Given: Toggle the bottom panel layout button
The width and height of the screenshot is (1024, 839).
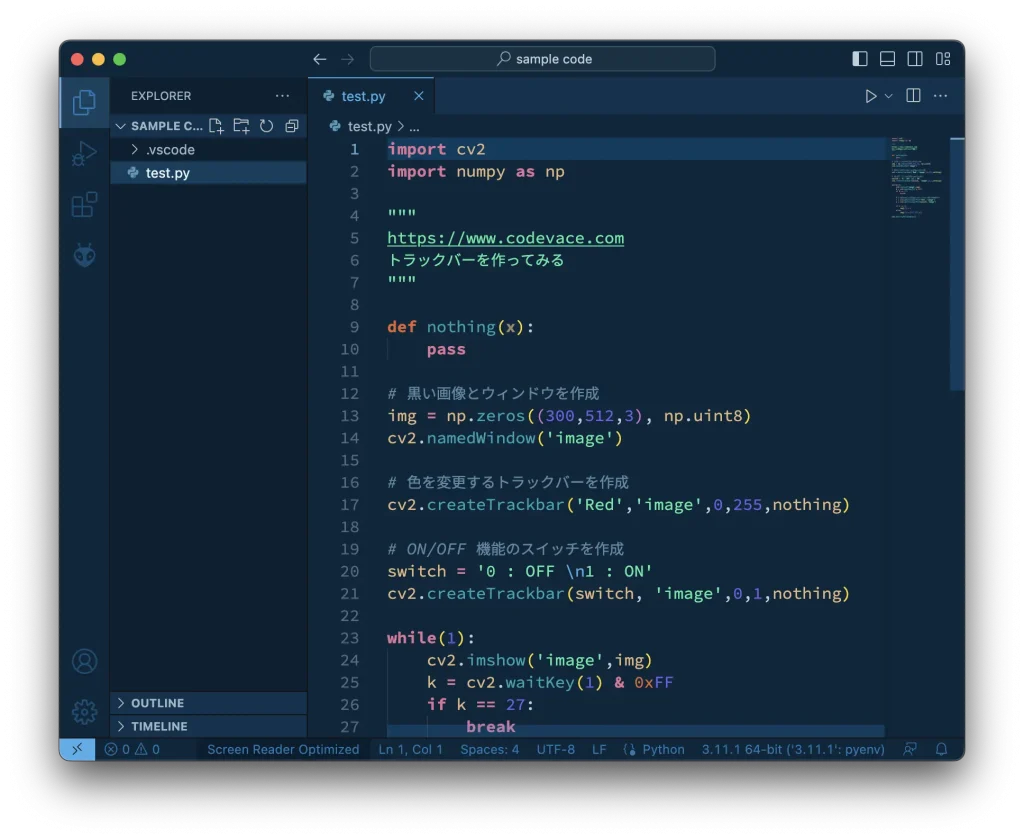Looking at the screenshot, I should pyautogui.click(x=887, y=59).
